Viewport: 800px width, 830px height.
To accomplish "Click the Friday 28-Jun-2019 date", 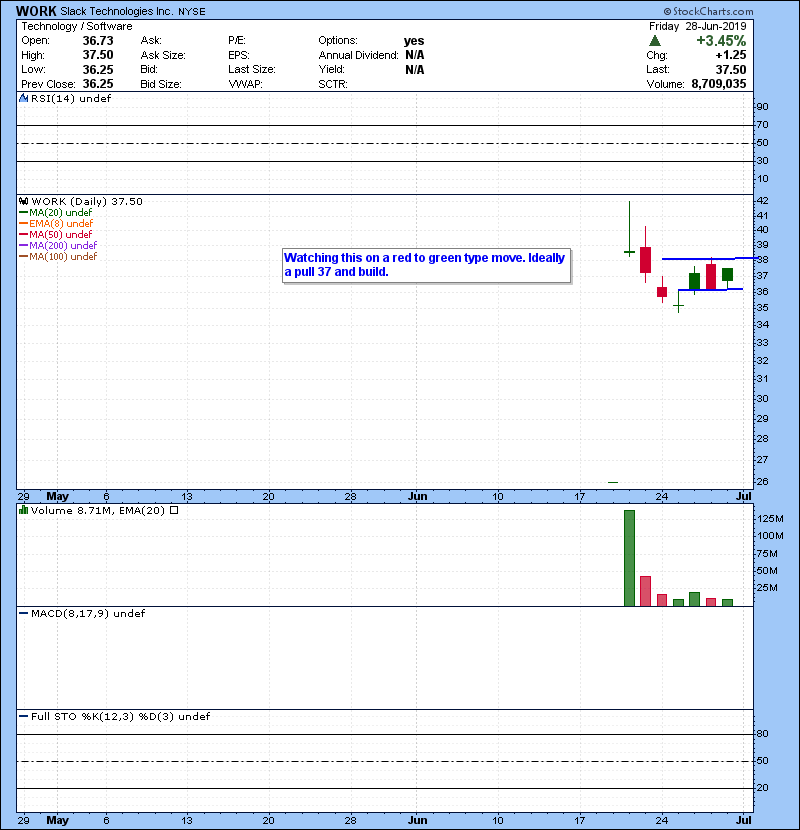I will tap(698, 26).
